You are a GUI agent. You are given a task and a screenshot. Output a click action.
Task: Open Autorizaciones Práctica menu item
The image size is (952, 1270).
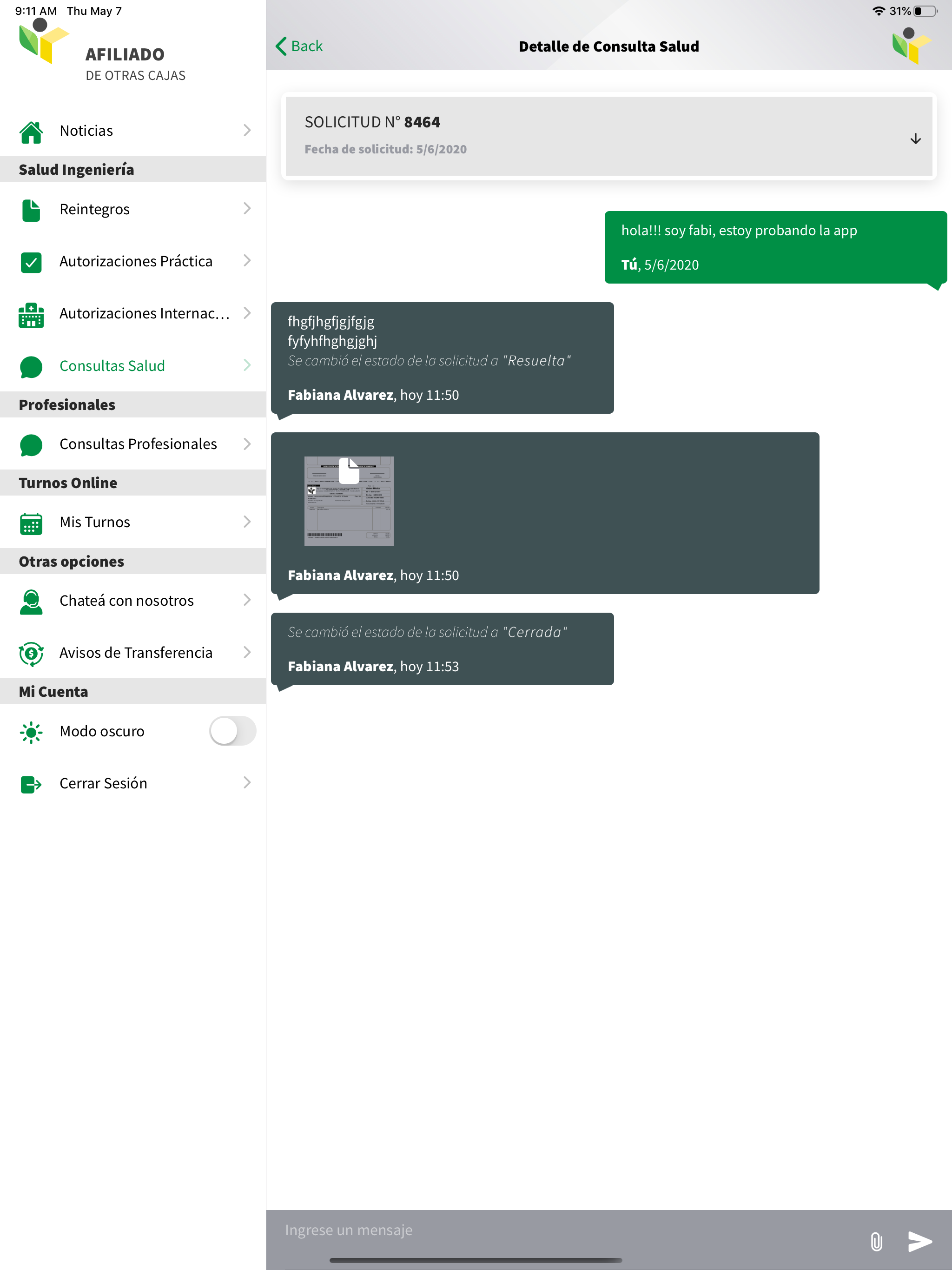132,261
